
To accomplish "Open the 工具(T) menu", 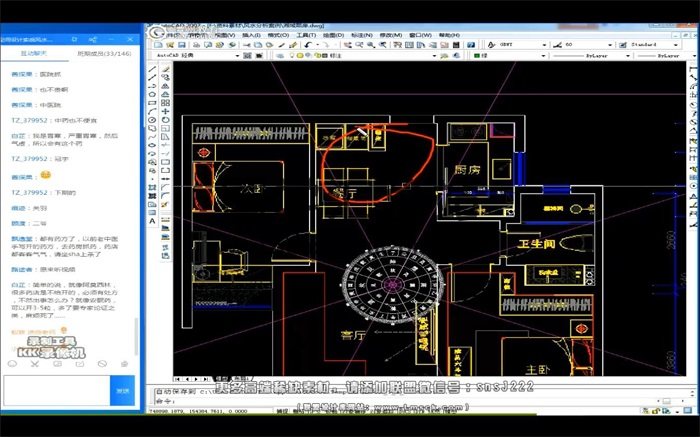I will coord(306,35).
